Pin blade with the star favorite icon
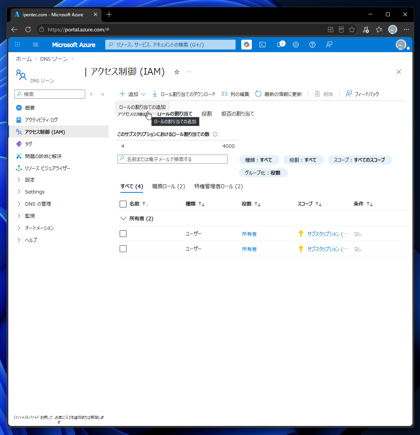Image resolution: width=420 pixels, height=435 pixels. click(177, 72)
